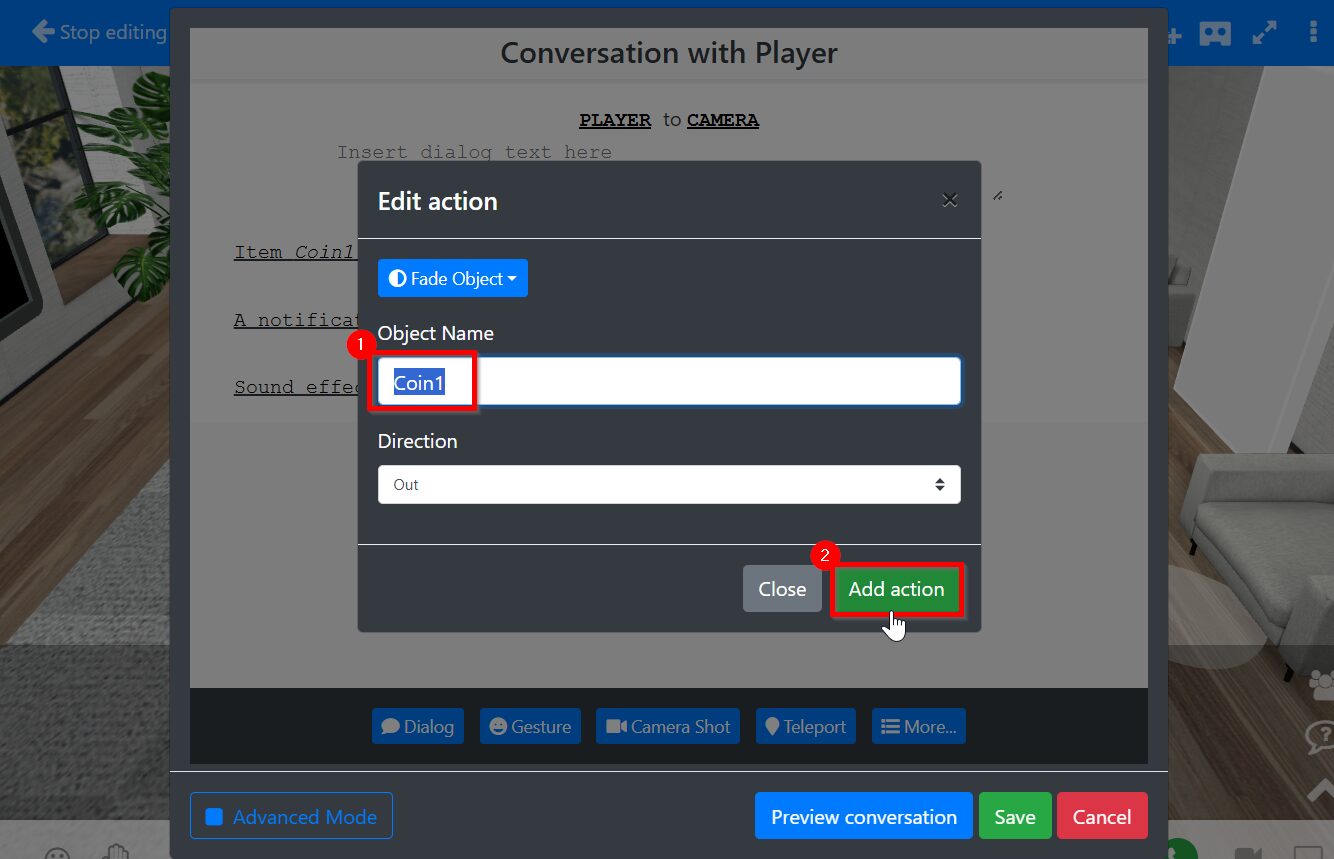Click the Preview conversation button
This screenshot has height=859, width=1334.
[x=863, y=817]
